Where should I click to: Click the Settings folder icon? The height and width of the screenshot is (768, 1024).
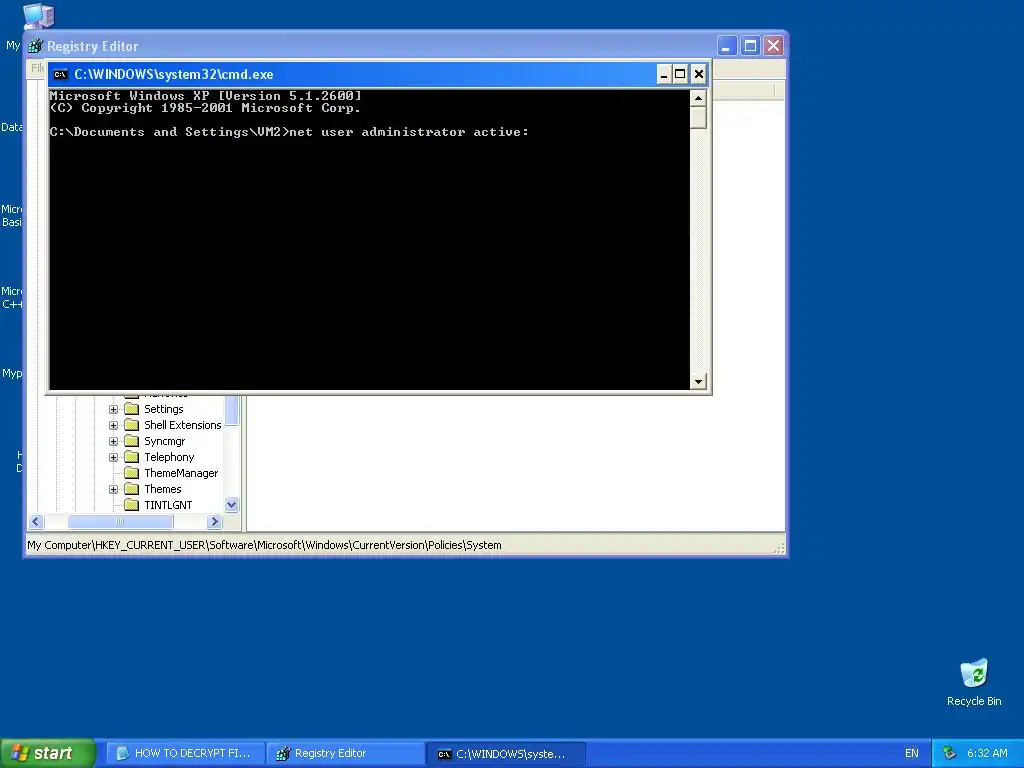[132, 409]
